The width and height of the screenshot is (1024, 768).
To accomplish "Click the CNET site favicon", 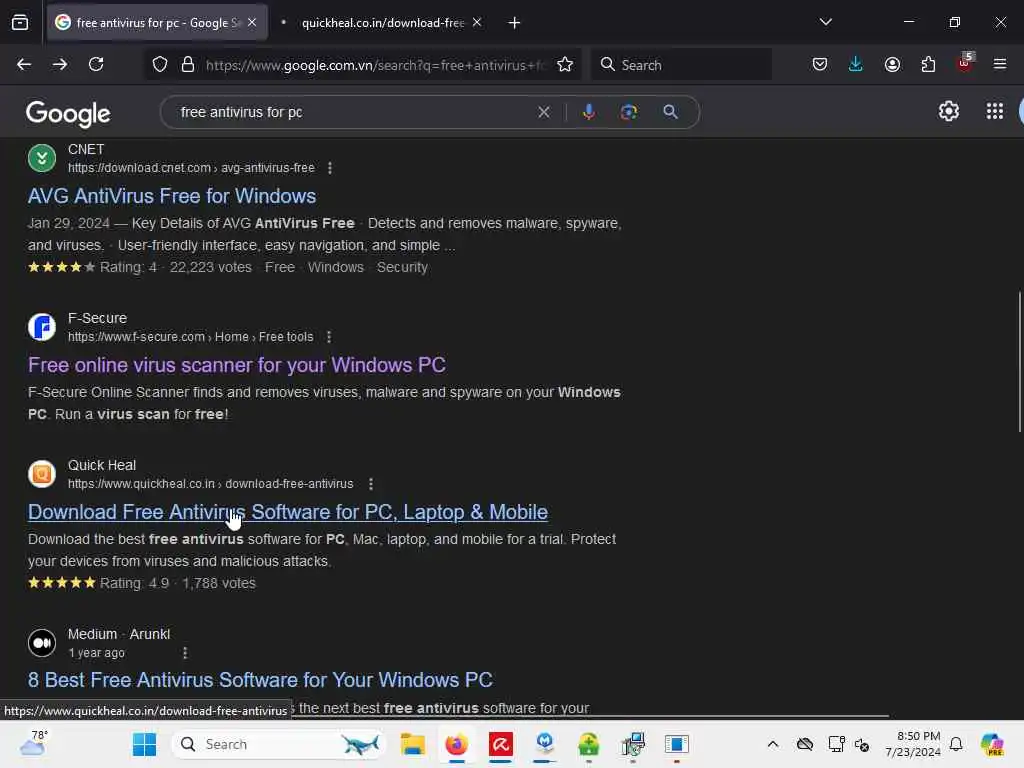I will coord(42,158).
